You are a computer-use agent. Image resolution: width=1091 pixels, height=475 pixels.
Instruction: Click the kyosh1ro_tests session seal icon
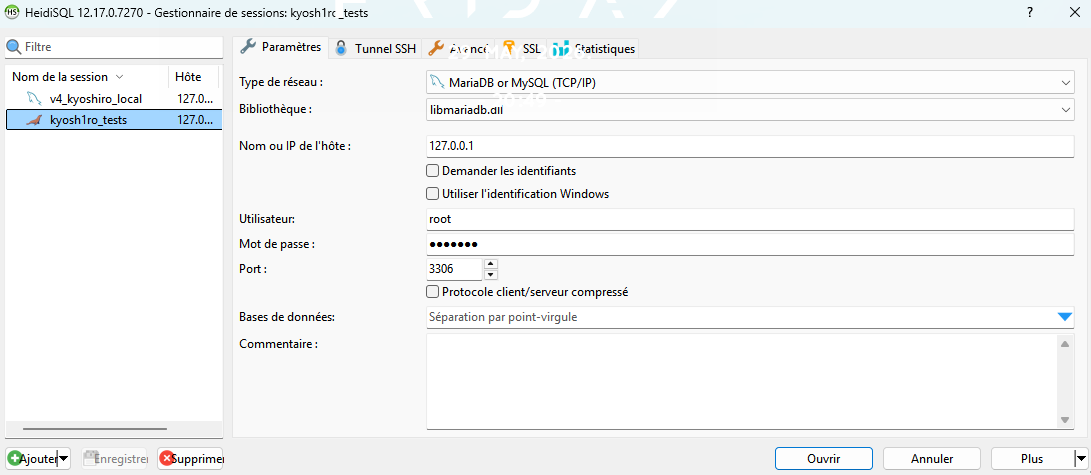[34, 120]
